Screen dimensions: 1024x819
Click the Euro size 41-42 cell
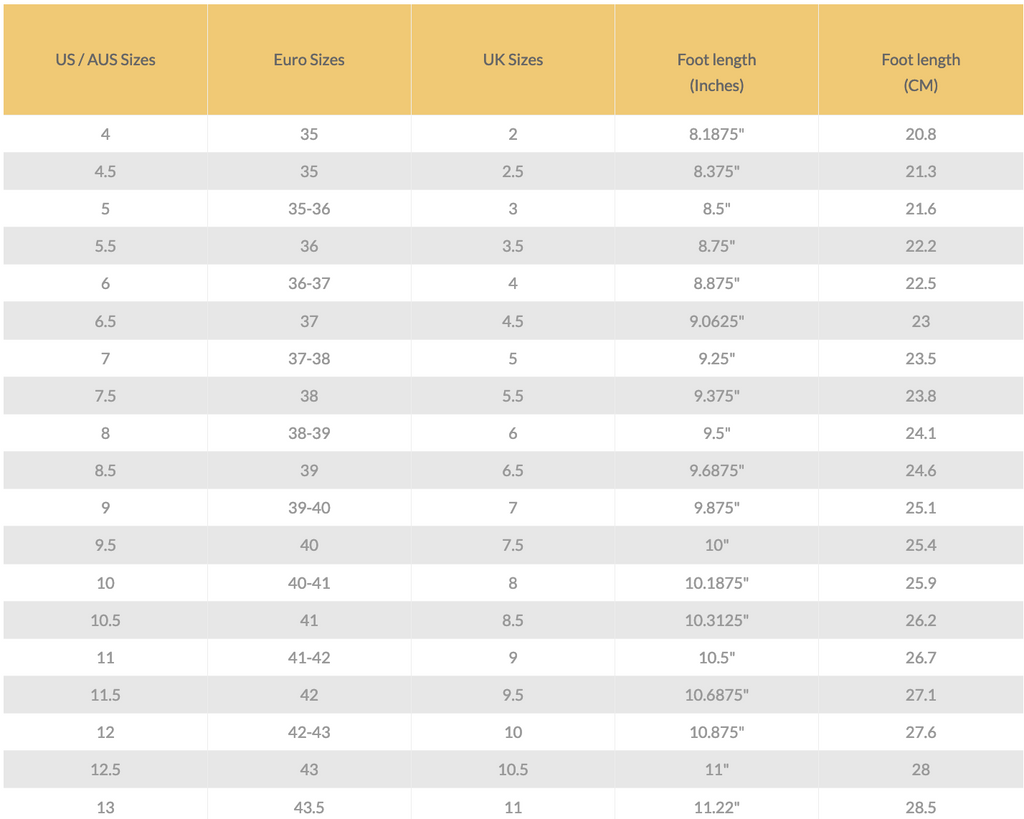(x=309, y=657)
